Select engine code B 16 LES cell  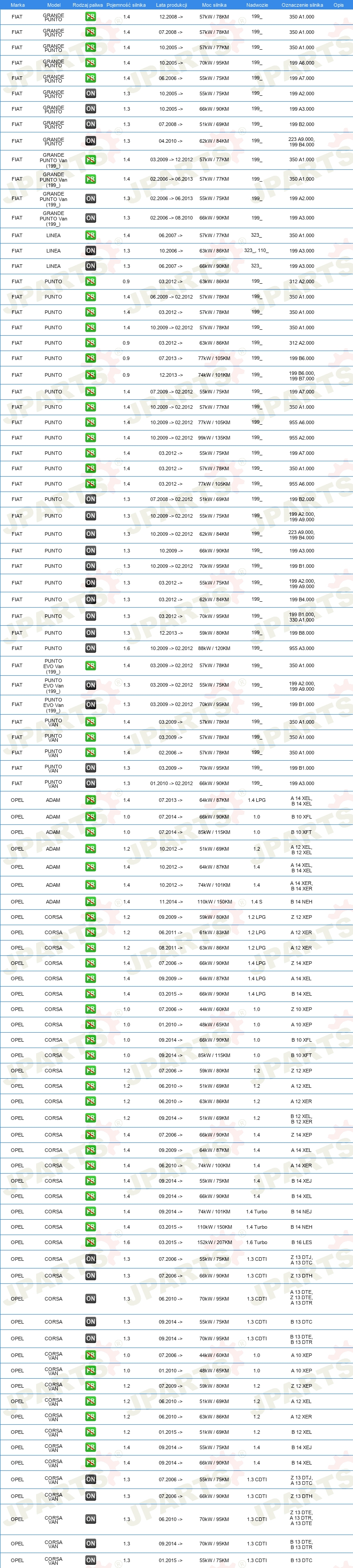(x=301, y=1242)
